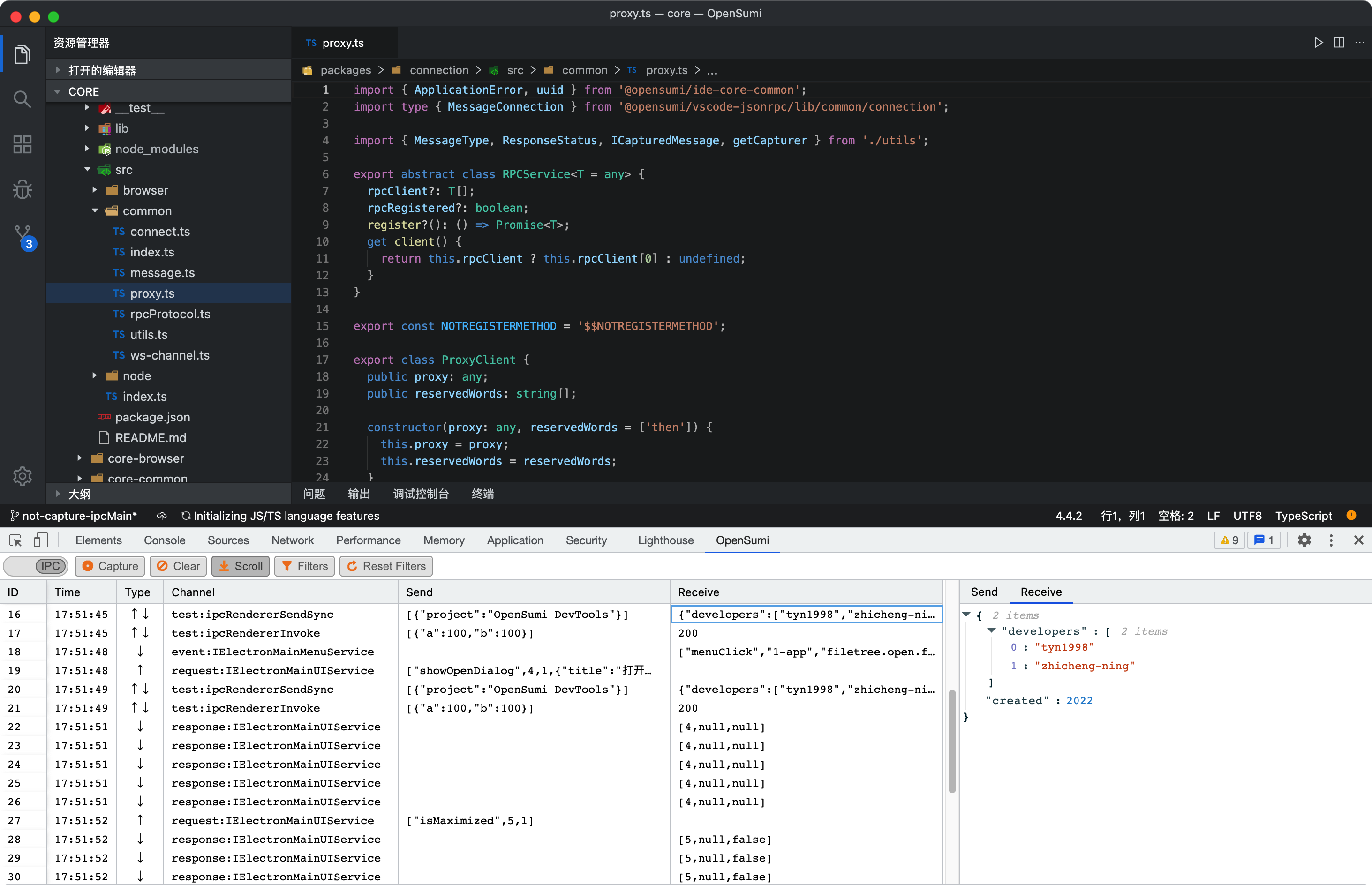Click the message table vertical scrollbar
1372x885 pixels.
click(951, 742)
